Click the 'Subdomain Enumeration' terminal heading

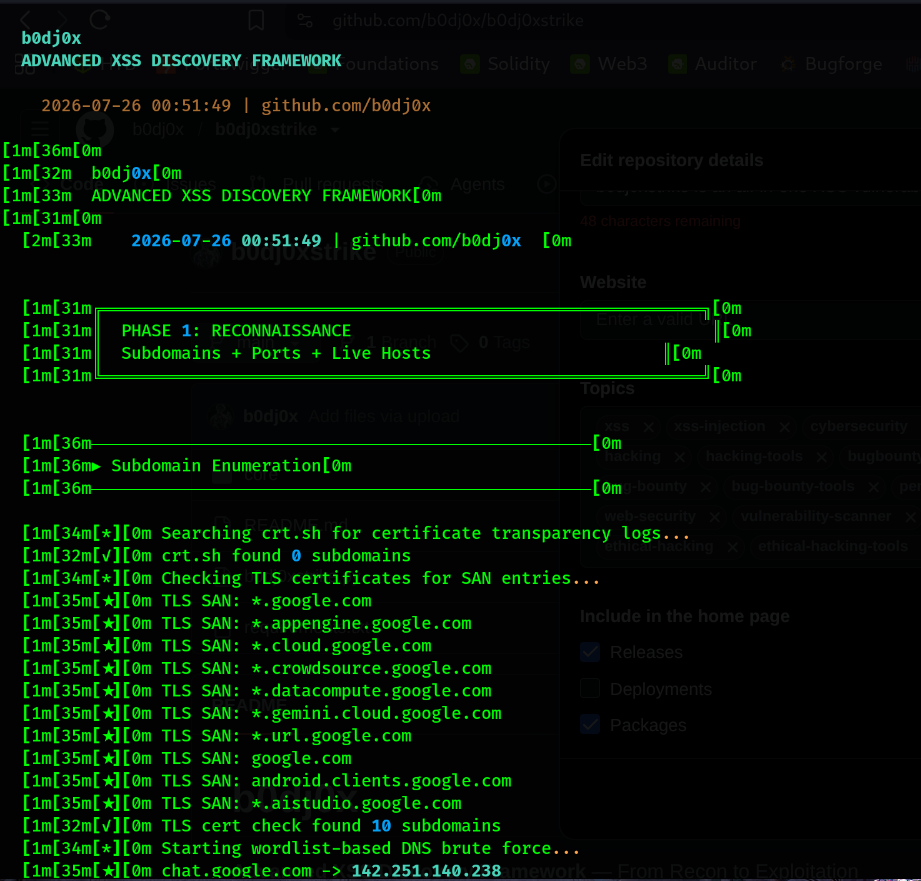click(x=216, y=466)
